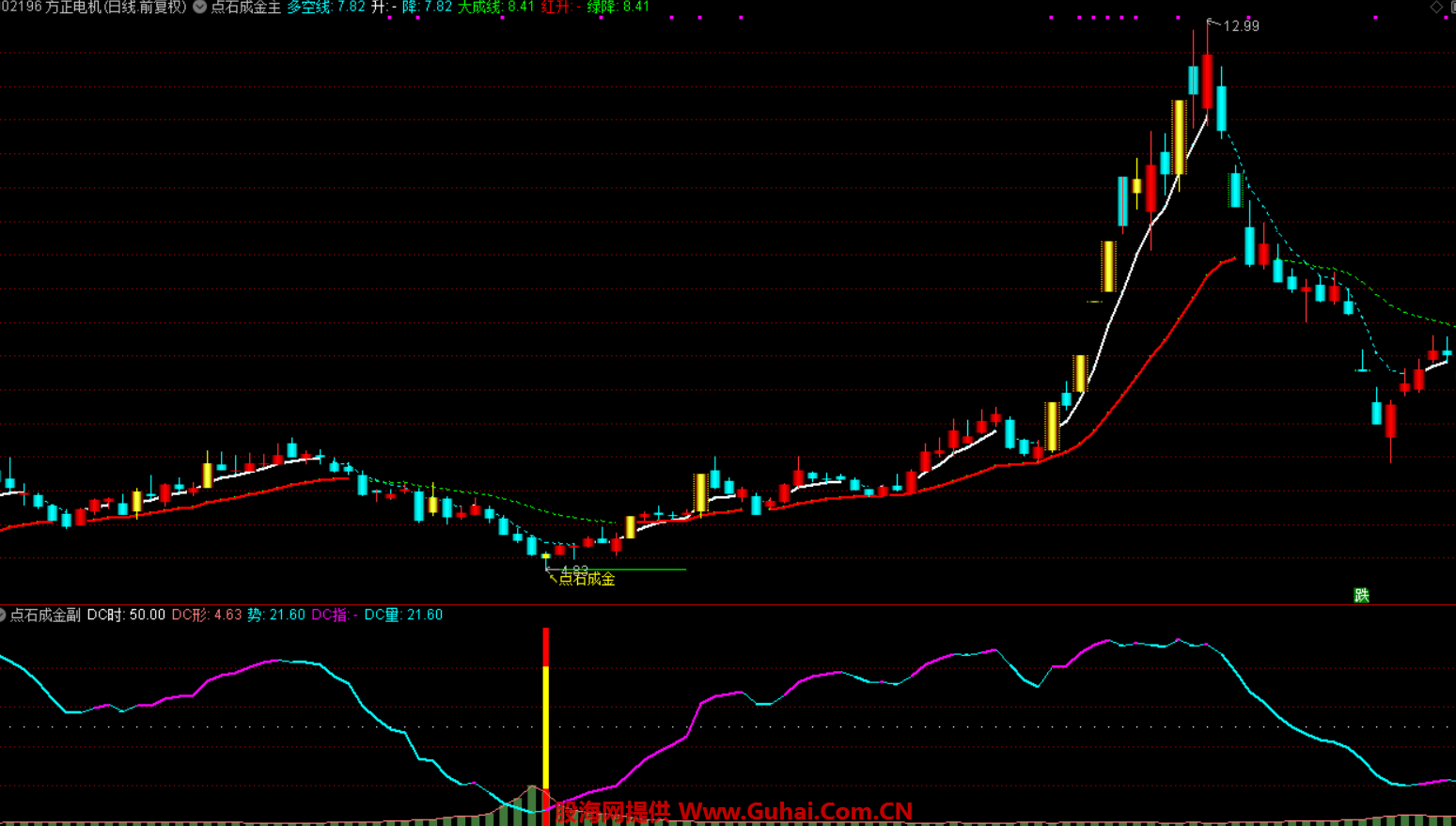Click the 多空线 7.82 legend value
Image resolution: width=1456 pixels, height=826 pixels.
[x=326, y=7]
